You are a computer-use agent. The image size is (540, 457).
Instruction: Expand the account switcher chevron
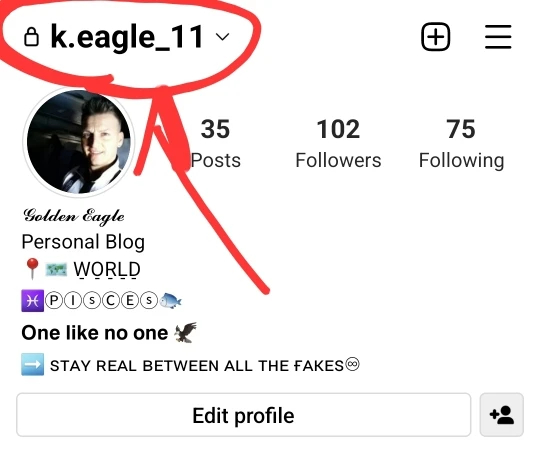click(222, 37)
